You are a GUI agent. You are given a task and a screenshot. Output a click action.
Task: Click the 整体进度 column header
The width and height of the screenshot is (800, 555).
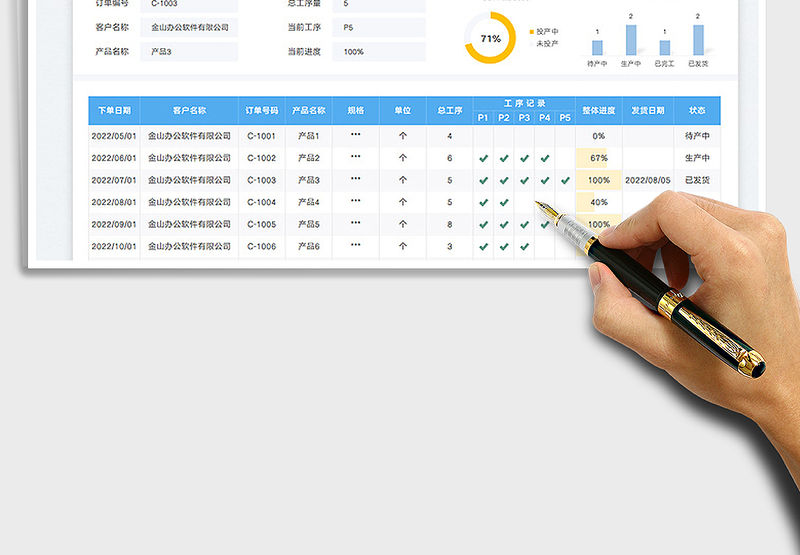(599, 110)
